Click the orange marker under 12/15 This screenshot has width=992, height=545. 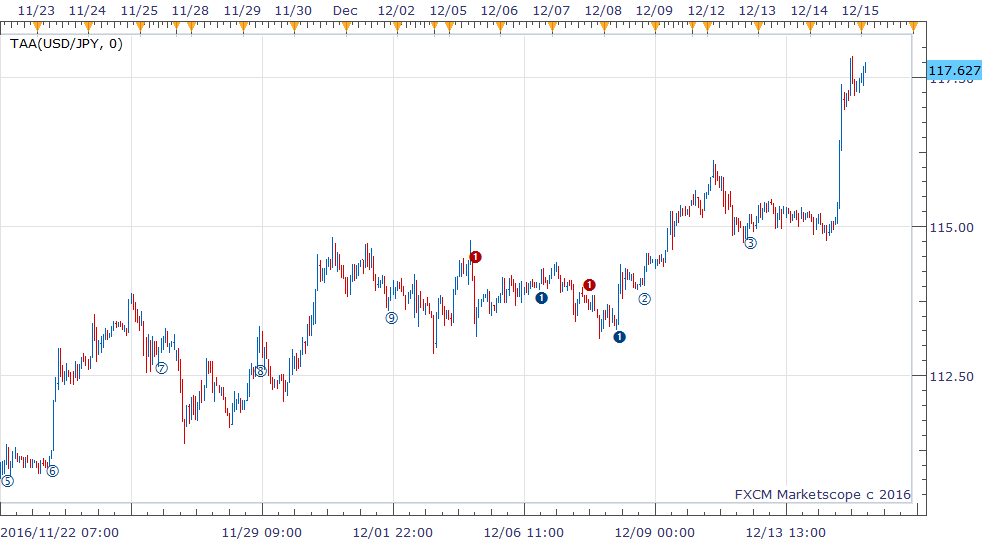[861, 27]
